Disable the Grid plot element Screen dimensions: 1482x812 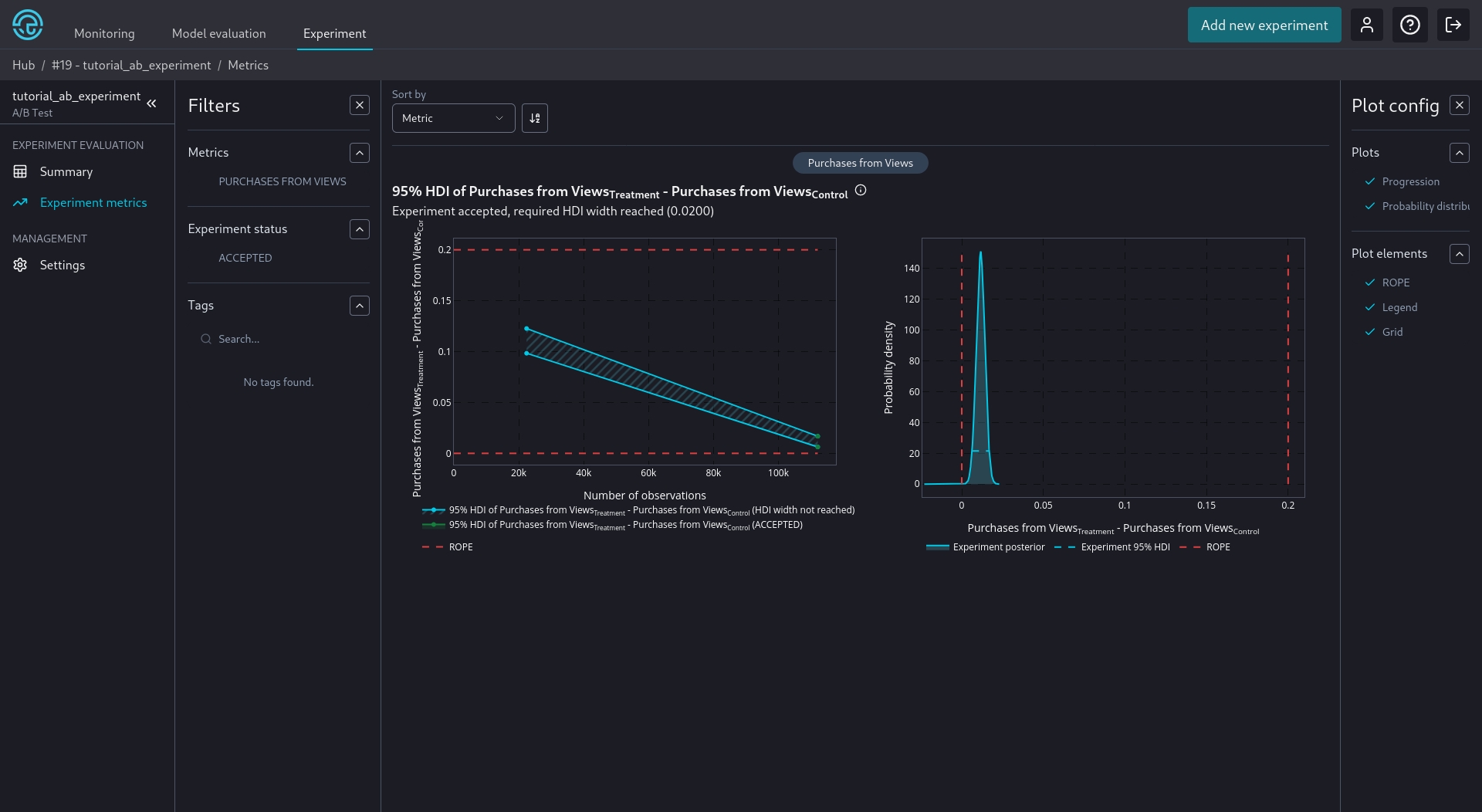1392,332
